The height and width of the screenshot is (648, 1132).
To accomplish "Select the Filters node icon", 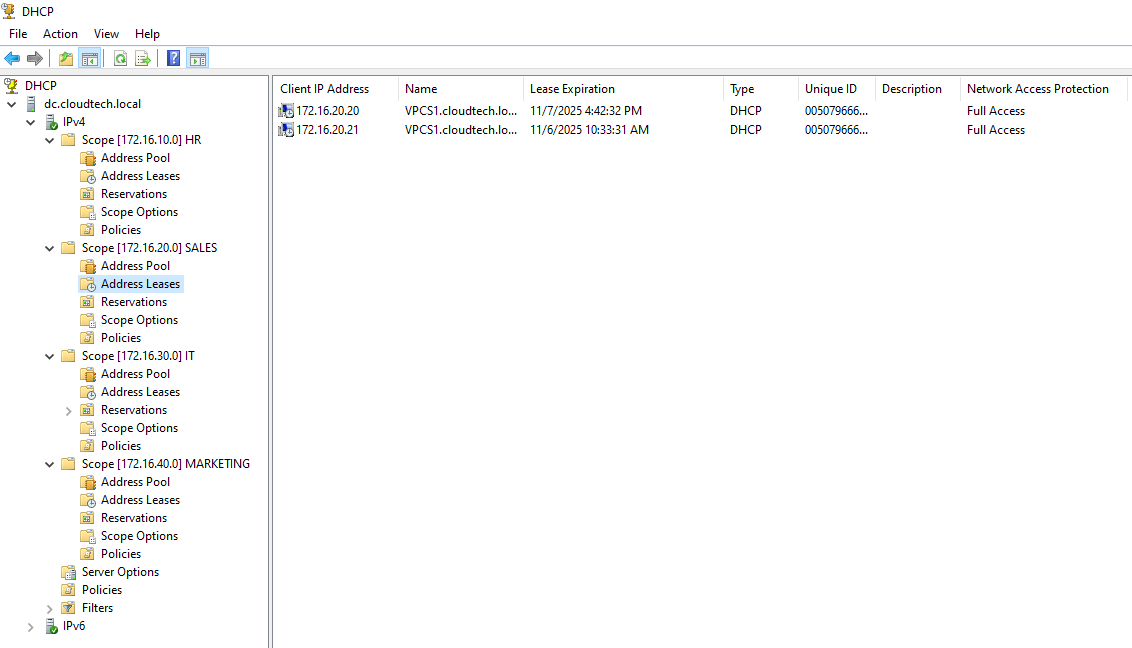I will (68, 608).
